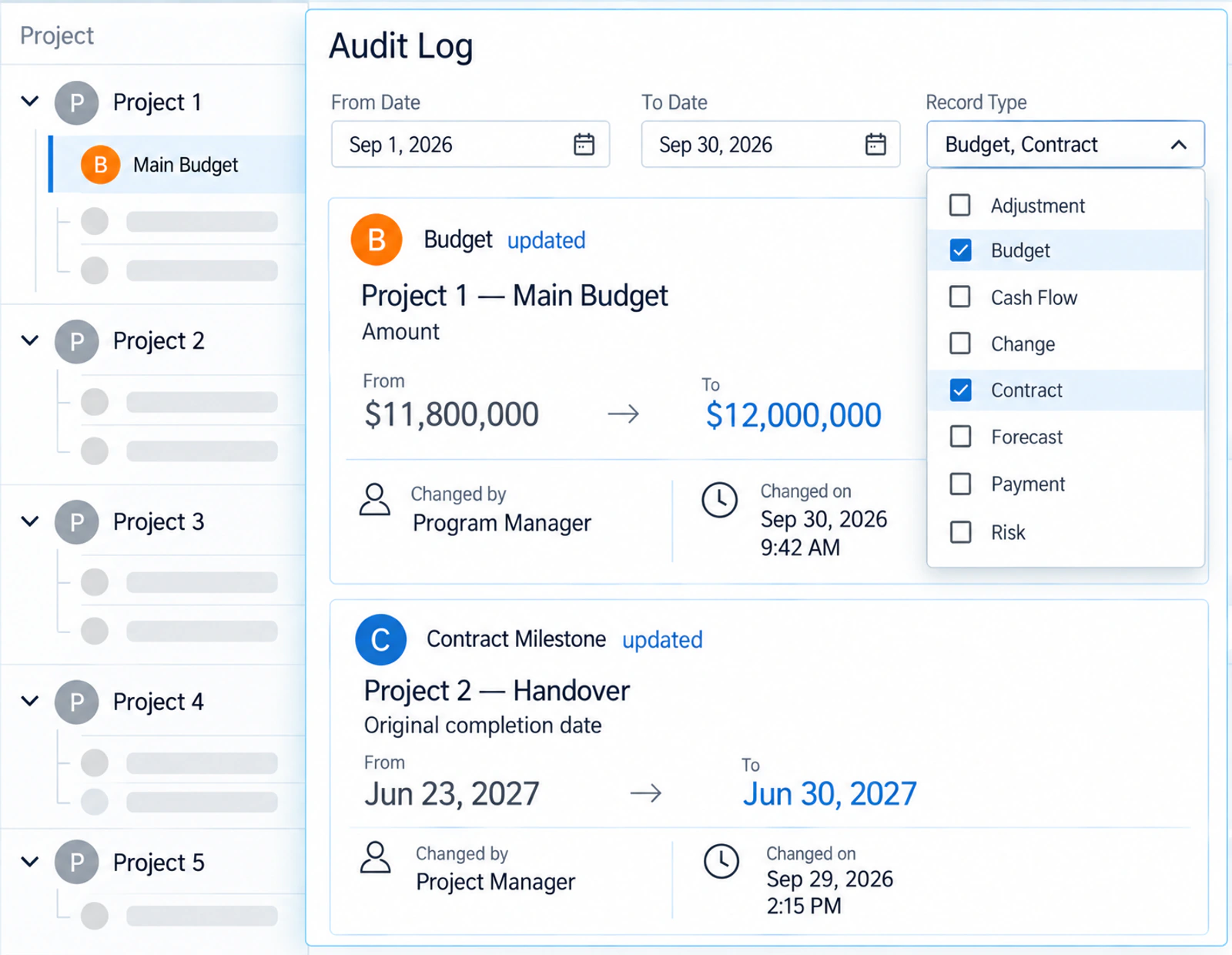Collapse the Project 3 tree node
The image size is (1232, 955).
(30, 521)
